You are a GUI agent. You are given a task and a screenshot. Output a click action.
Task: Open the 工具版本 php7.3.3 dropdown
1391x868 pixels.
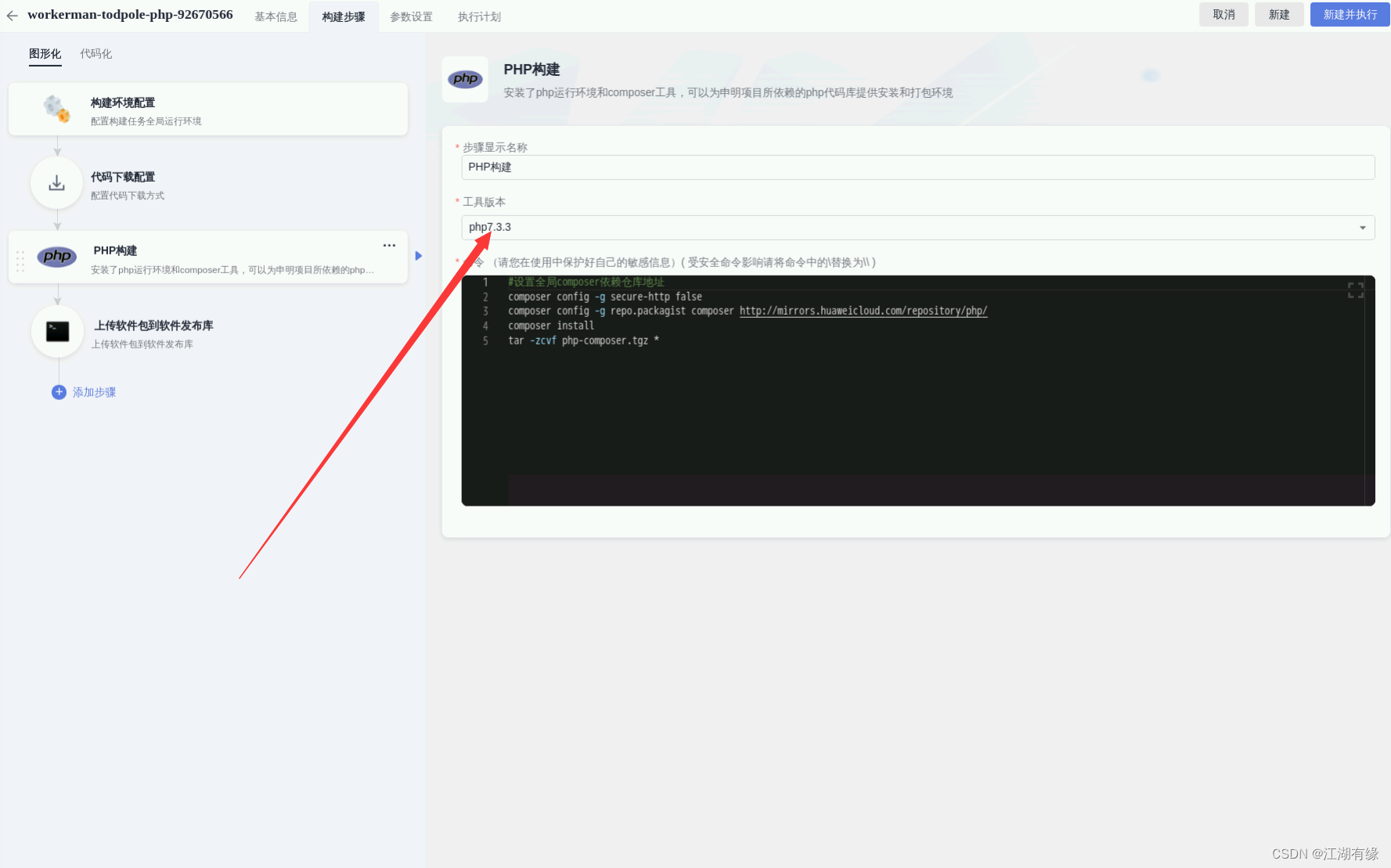tap(917, 228)
